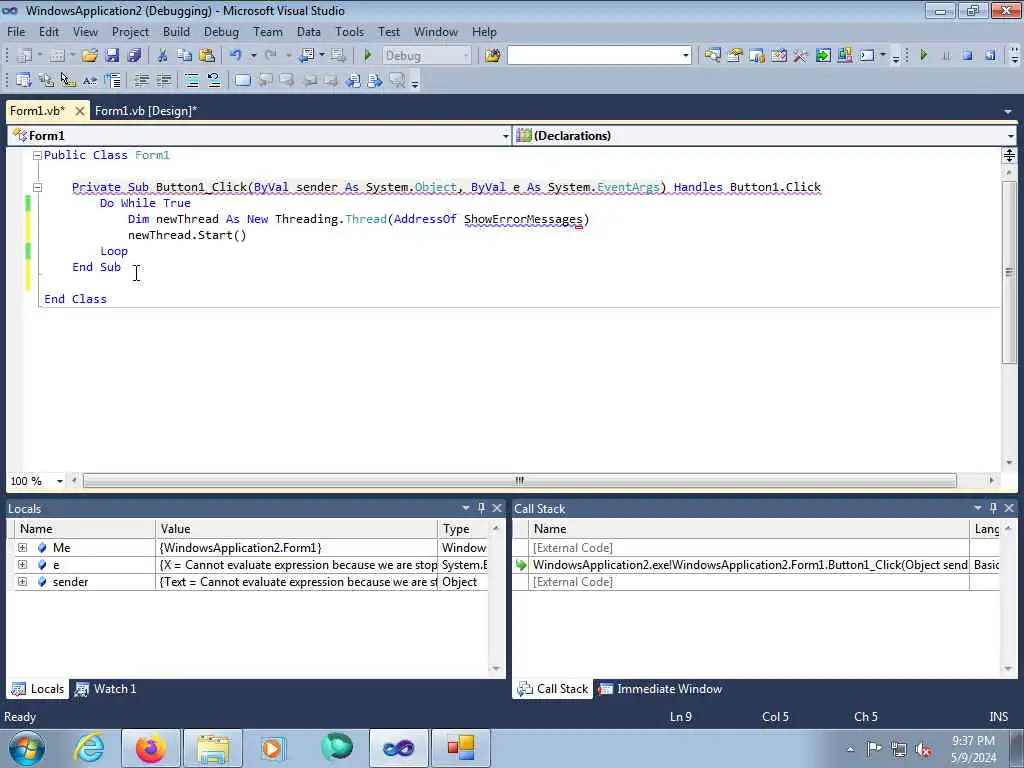Image resolution: width=1024 pixels, height=768 pixels.
Task: Click the Name column header in Locals
Action: coord(85,529)
